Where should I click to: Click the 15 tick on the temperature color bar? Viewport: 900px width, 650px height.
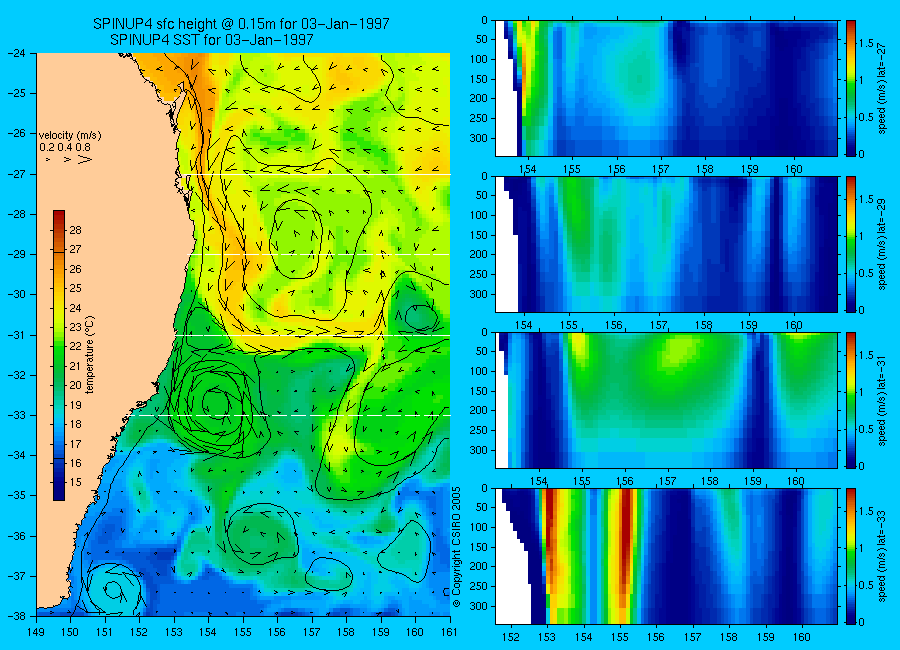pyautogui.click(x=75, y=482)
